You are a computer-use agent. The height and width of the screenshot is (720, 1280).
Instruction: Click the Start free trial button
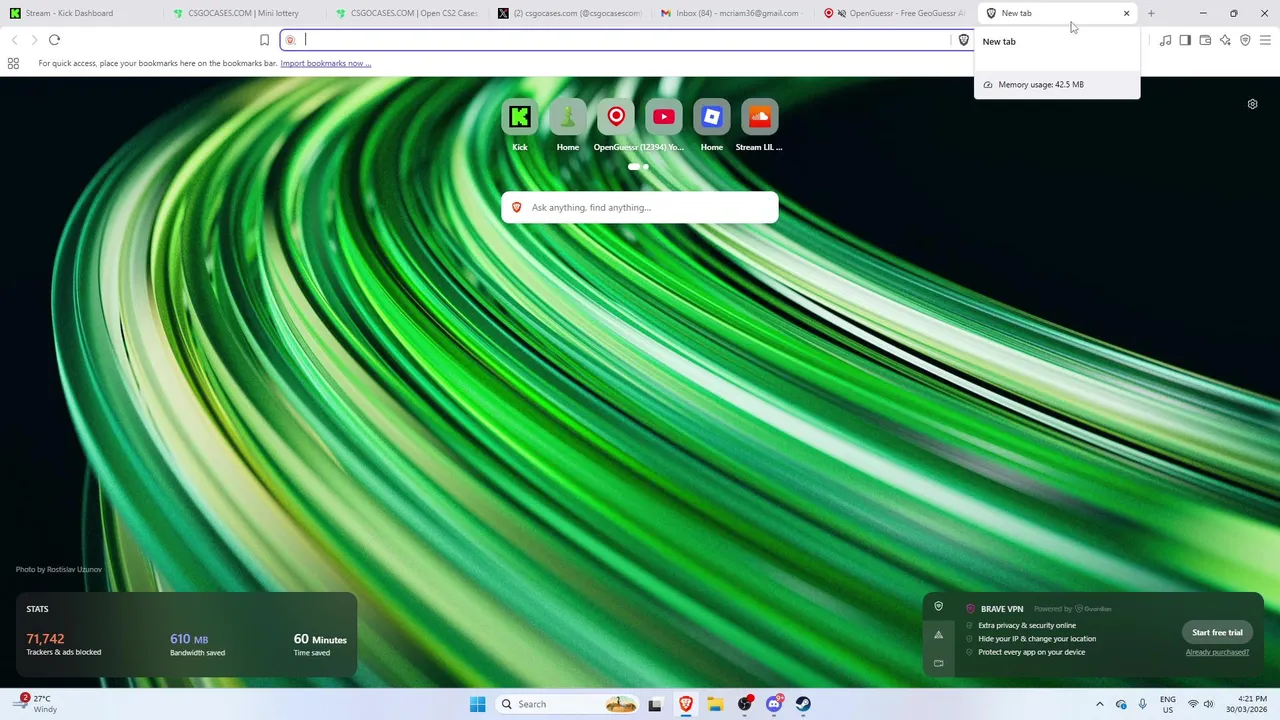pos(1217,632)
